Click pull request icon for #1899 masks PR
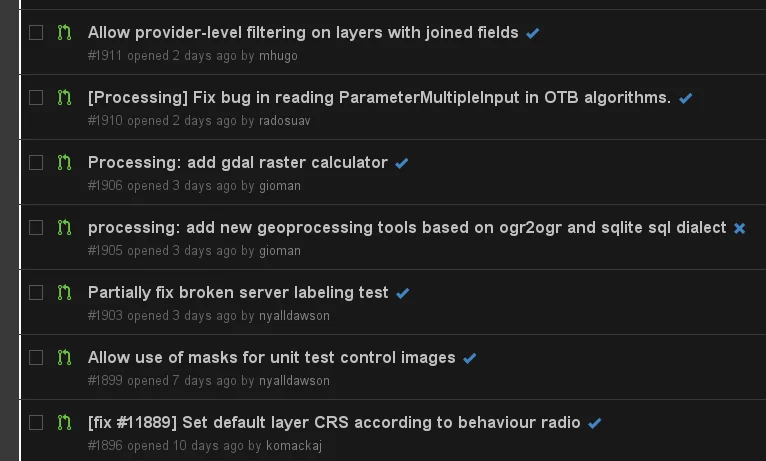This screenshot has width=766, height=461. click(x=65, y=358)
